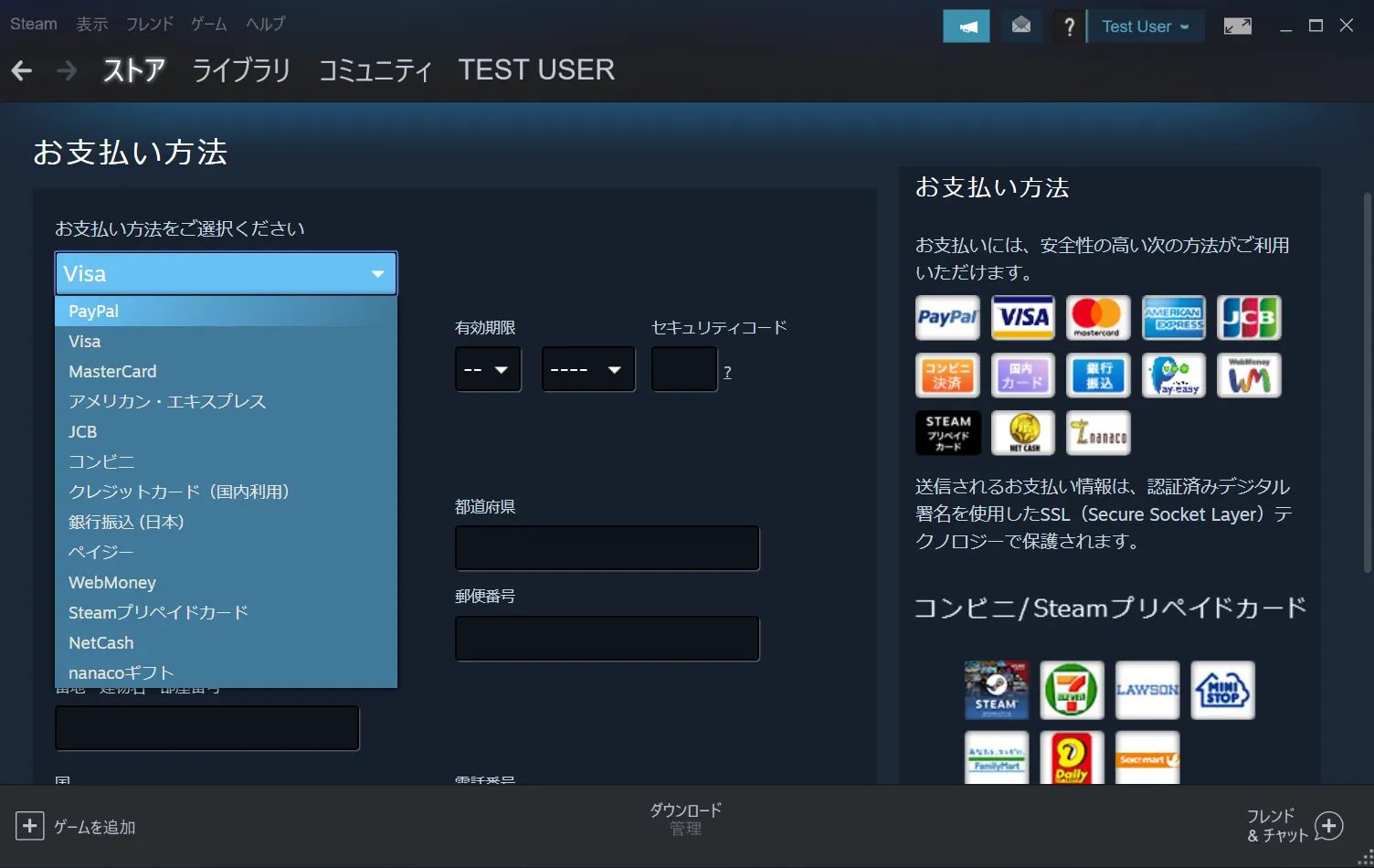Open friends chat plus icon
This screenshot has width=1374, height=868.
click(1328, 826)
